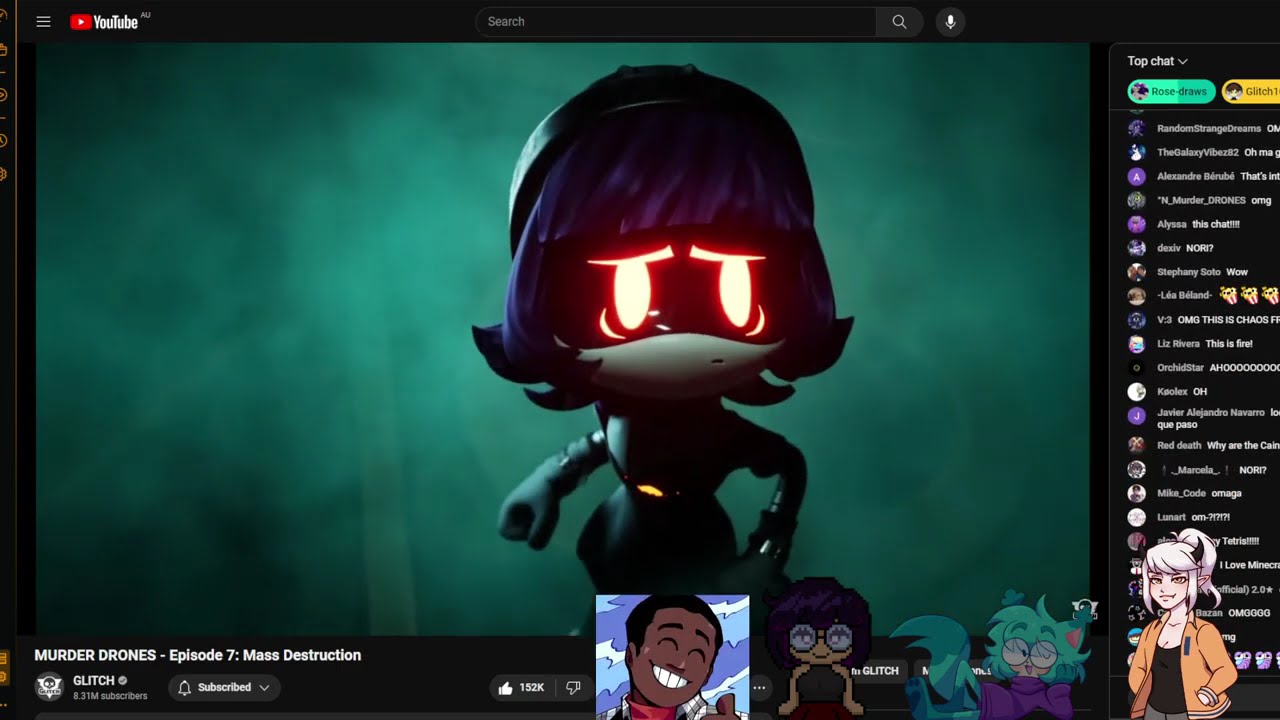The height and width of the screenshot is (720, 1280).
Task: Click the orange briefcase icon in left sidebar
Action: point(3,49)
